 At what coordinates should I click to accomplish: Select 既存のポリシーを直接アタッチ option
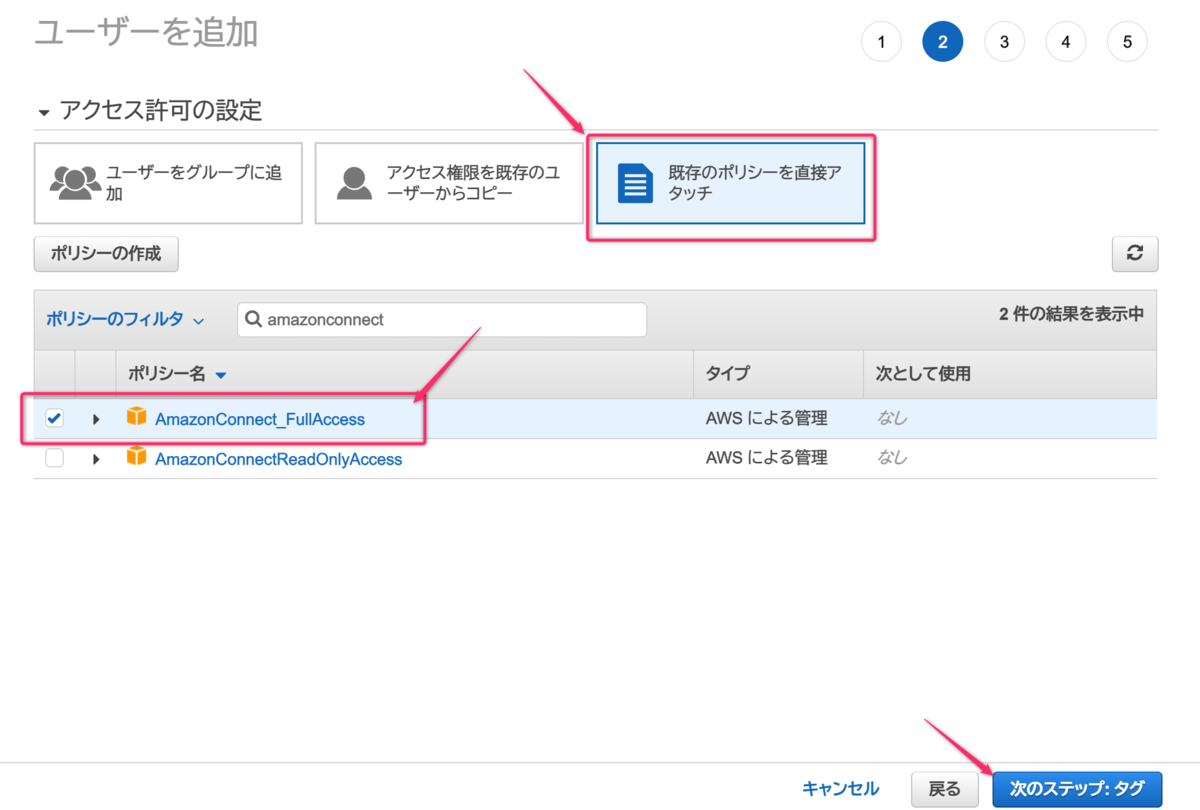pyautogui.click(x=730, y=183)
